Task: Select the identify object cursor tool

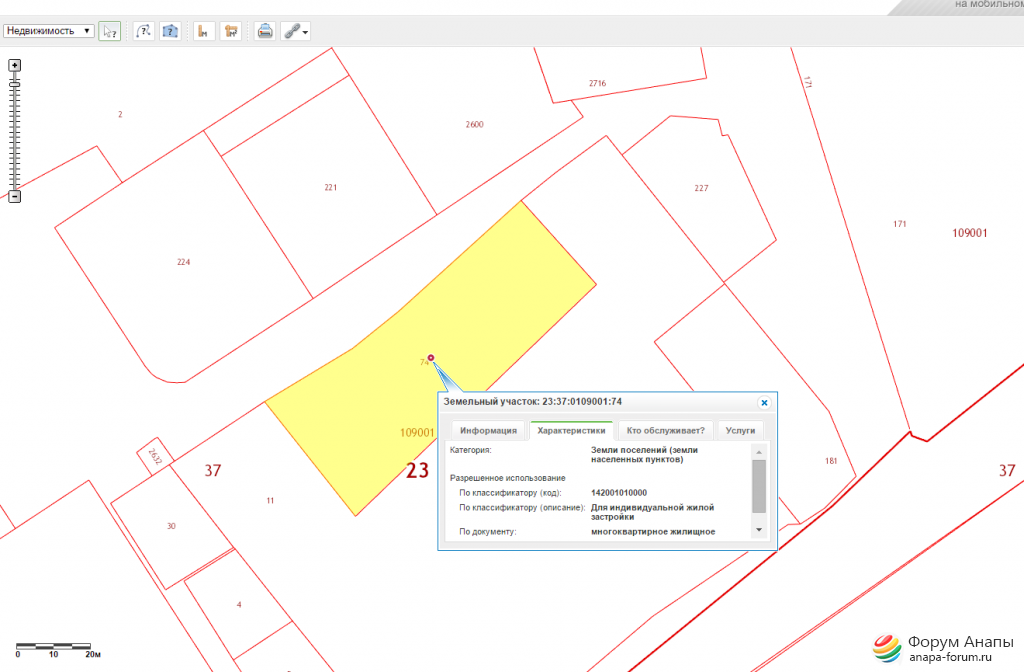Action: [x=109, y=31]
